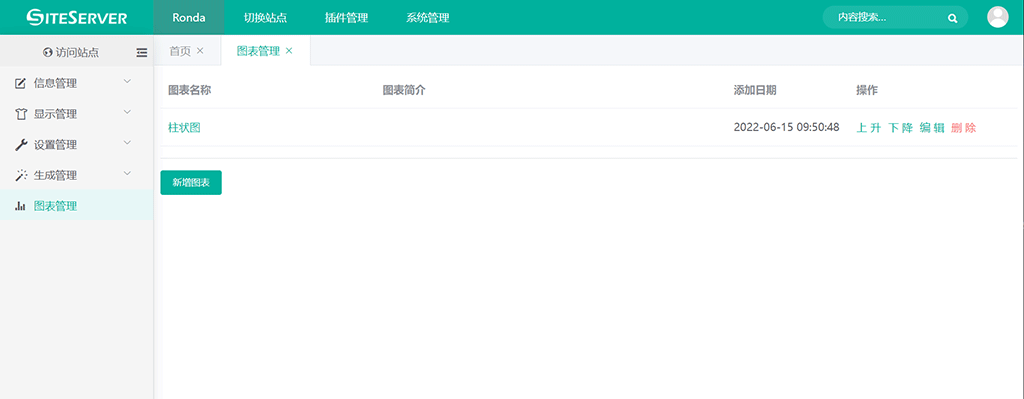Screen dimensions: 1024x399
Task: Expand the 信息管理 chevron
Action: (x=127, y=81)
